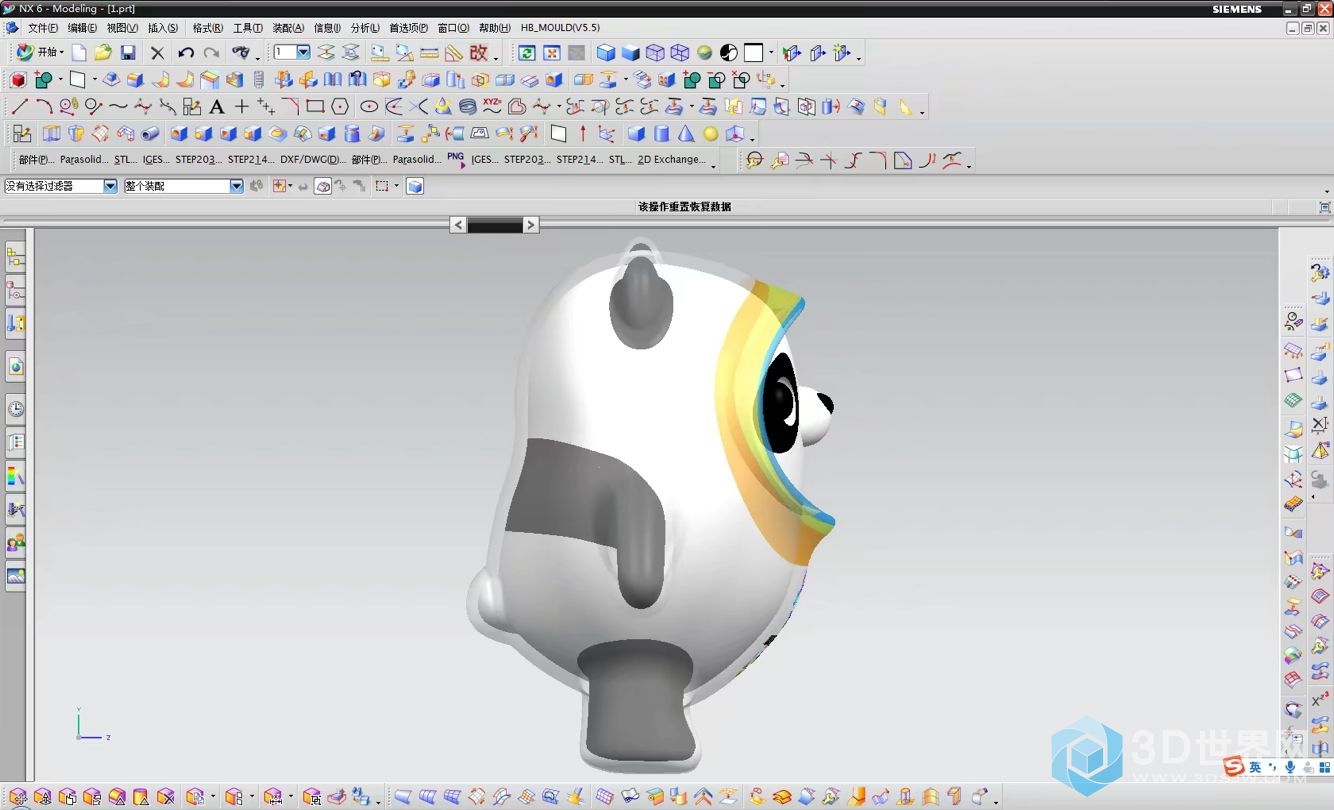This screenshot has height=810, width=1334.
Task: Open the PNG export icon
Action: tap(456, 158)
